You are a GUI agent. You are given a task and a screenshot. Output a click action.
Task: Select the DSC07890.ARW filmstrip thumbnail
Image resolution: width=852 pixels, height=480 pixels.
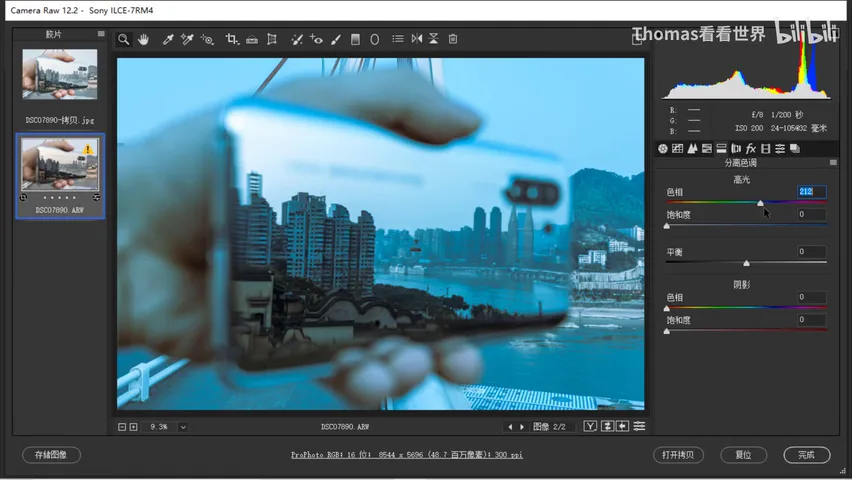[60, 164]
